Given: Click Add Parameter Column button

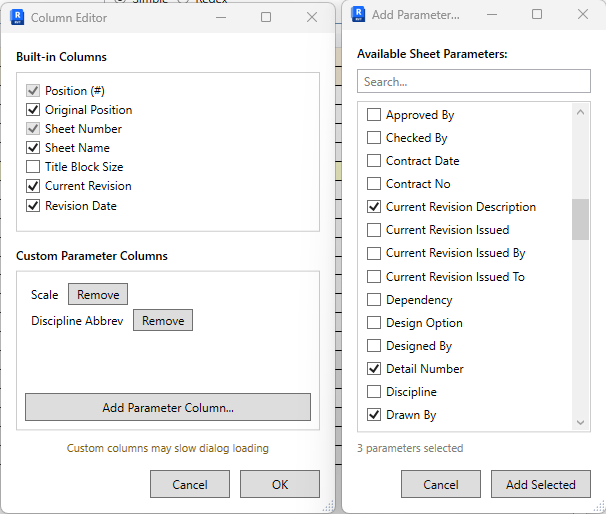Looking at the screenshot, I should (168, 407).
